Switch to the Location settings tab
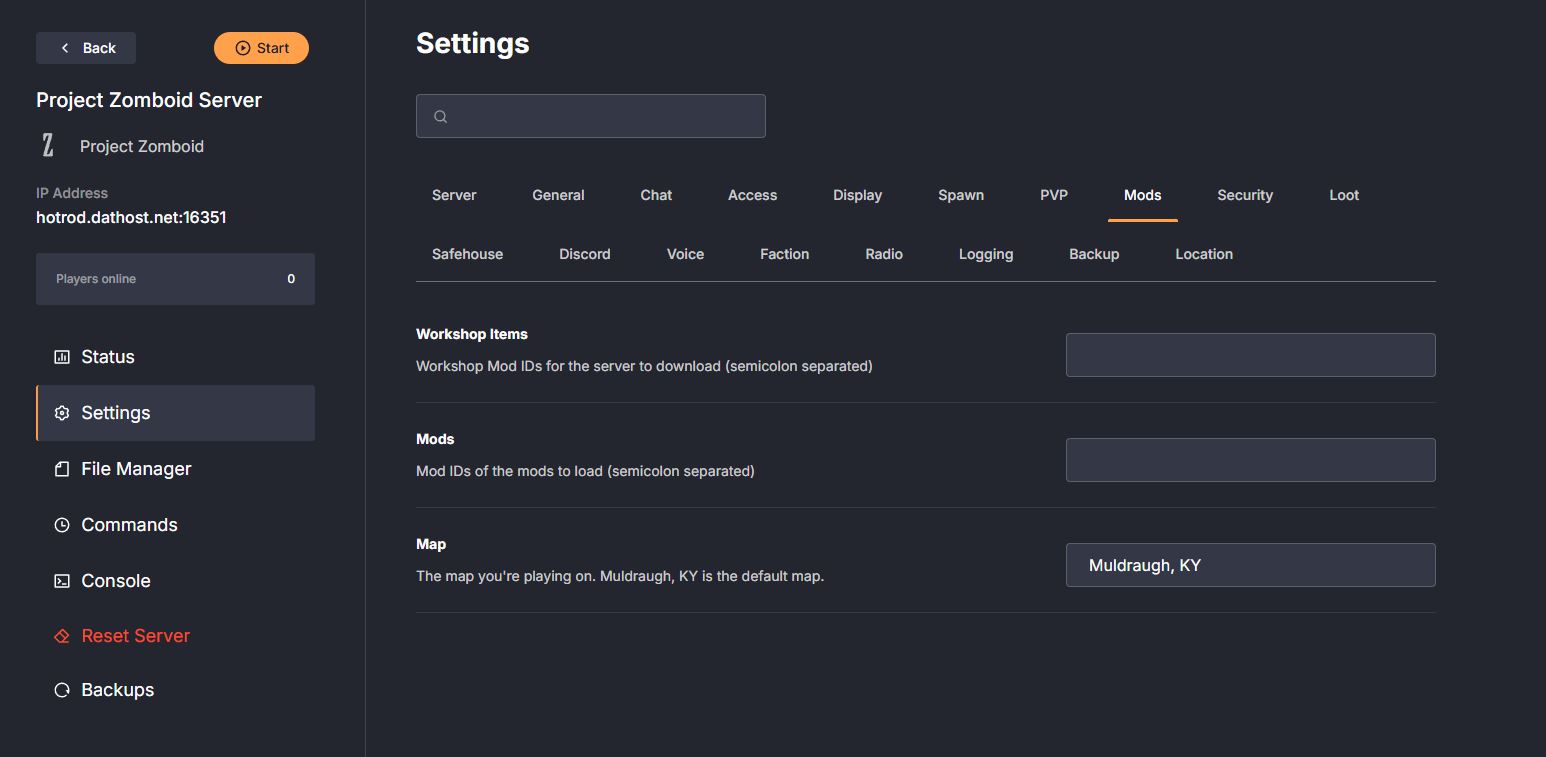This screenshot has height=757, width=1546. pos(1204,254)
